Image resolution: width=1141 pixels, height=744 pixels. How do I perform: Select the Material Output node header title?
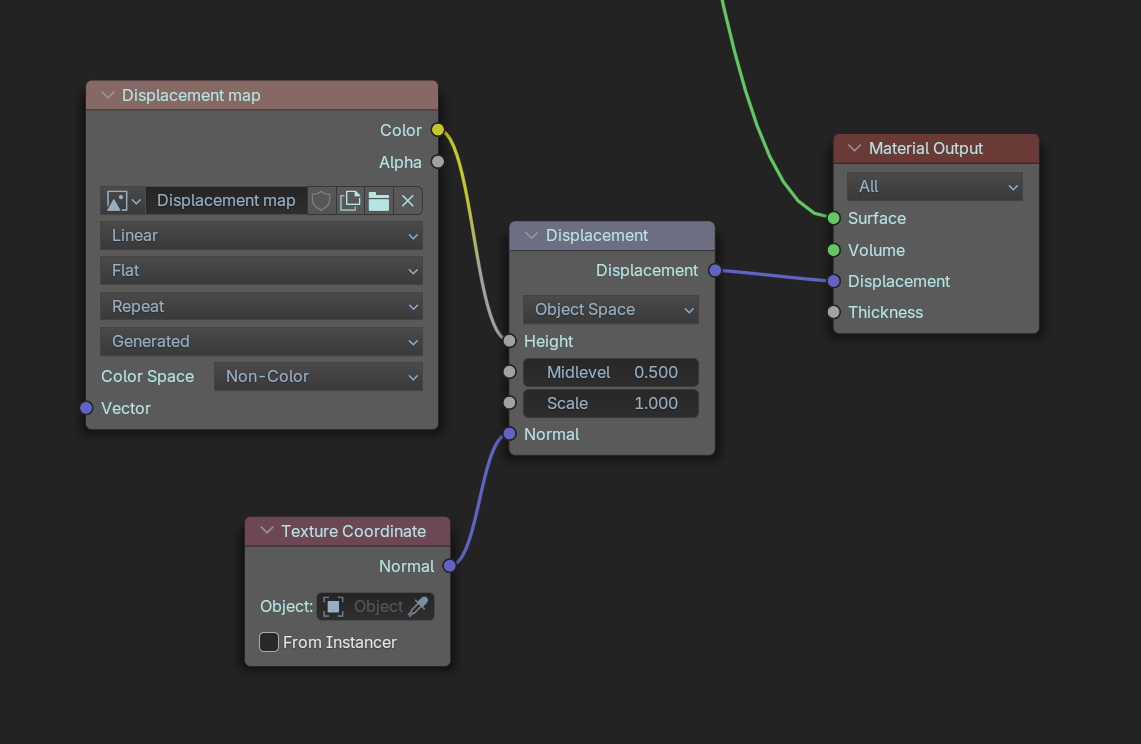tap(926, 149)
